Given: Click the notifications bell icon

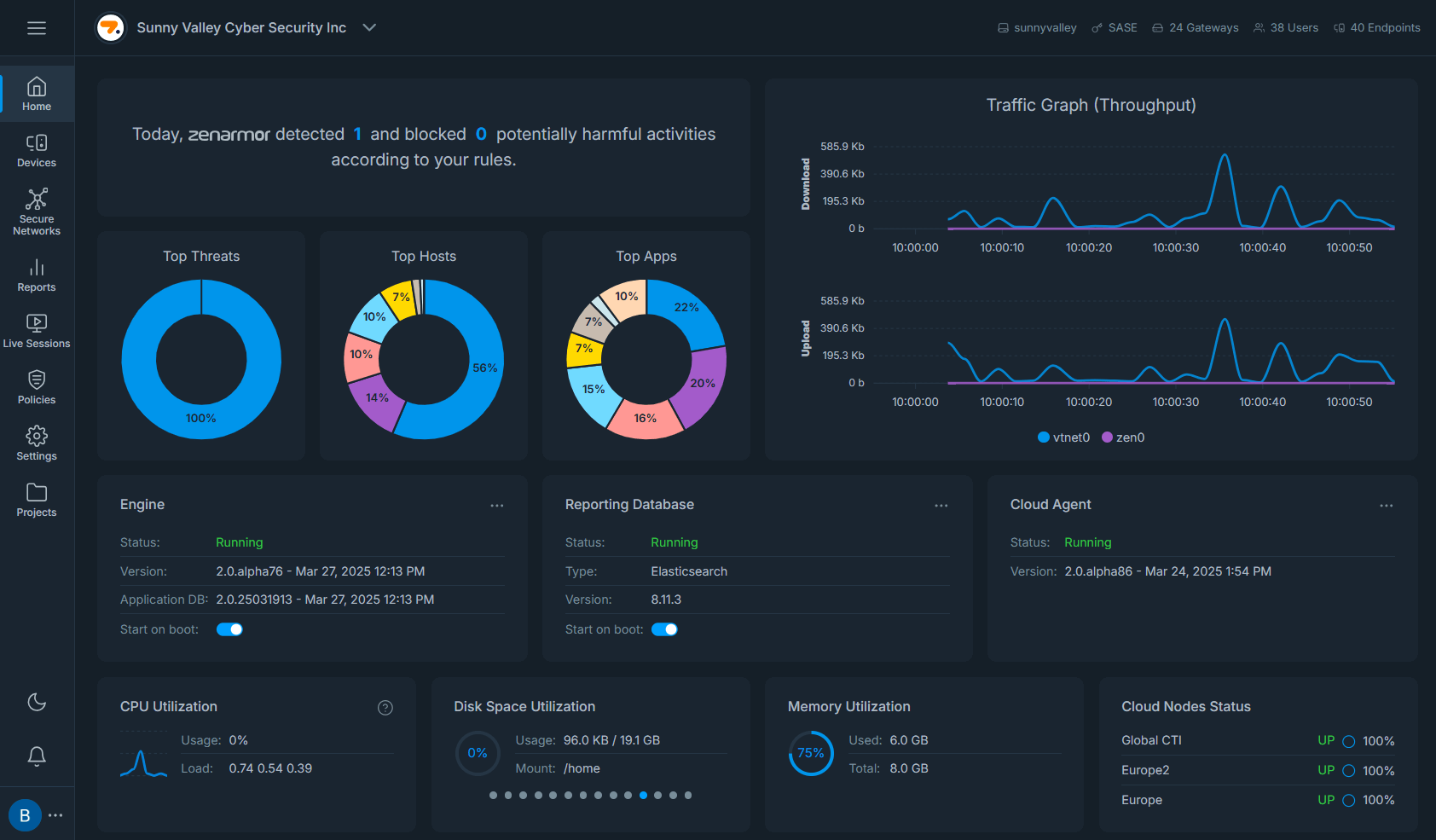Looking at the screenshot, I should [x=37, y=756].
